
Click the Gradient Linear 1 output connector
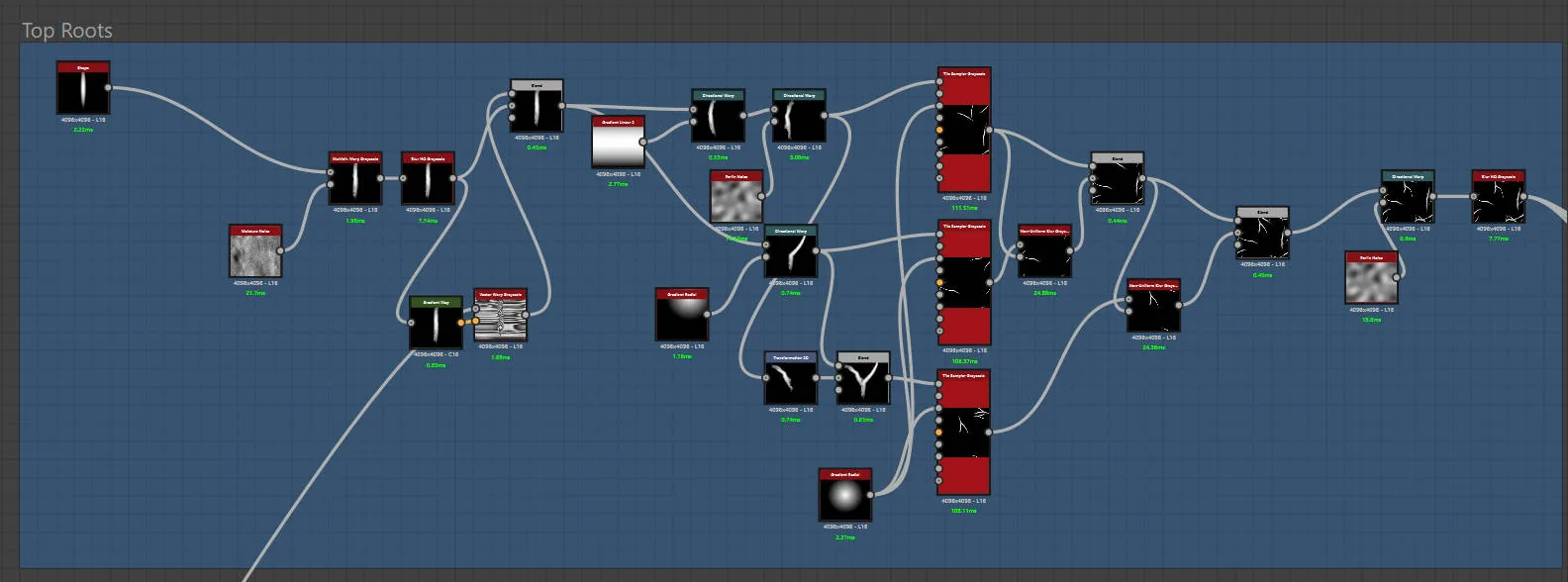pos(643,142)
